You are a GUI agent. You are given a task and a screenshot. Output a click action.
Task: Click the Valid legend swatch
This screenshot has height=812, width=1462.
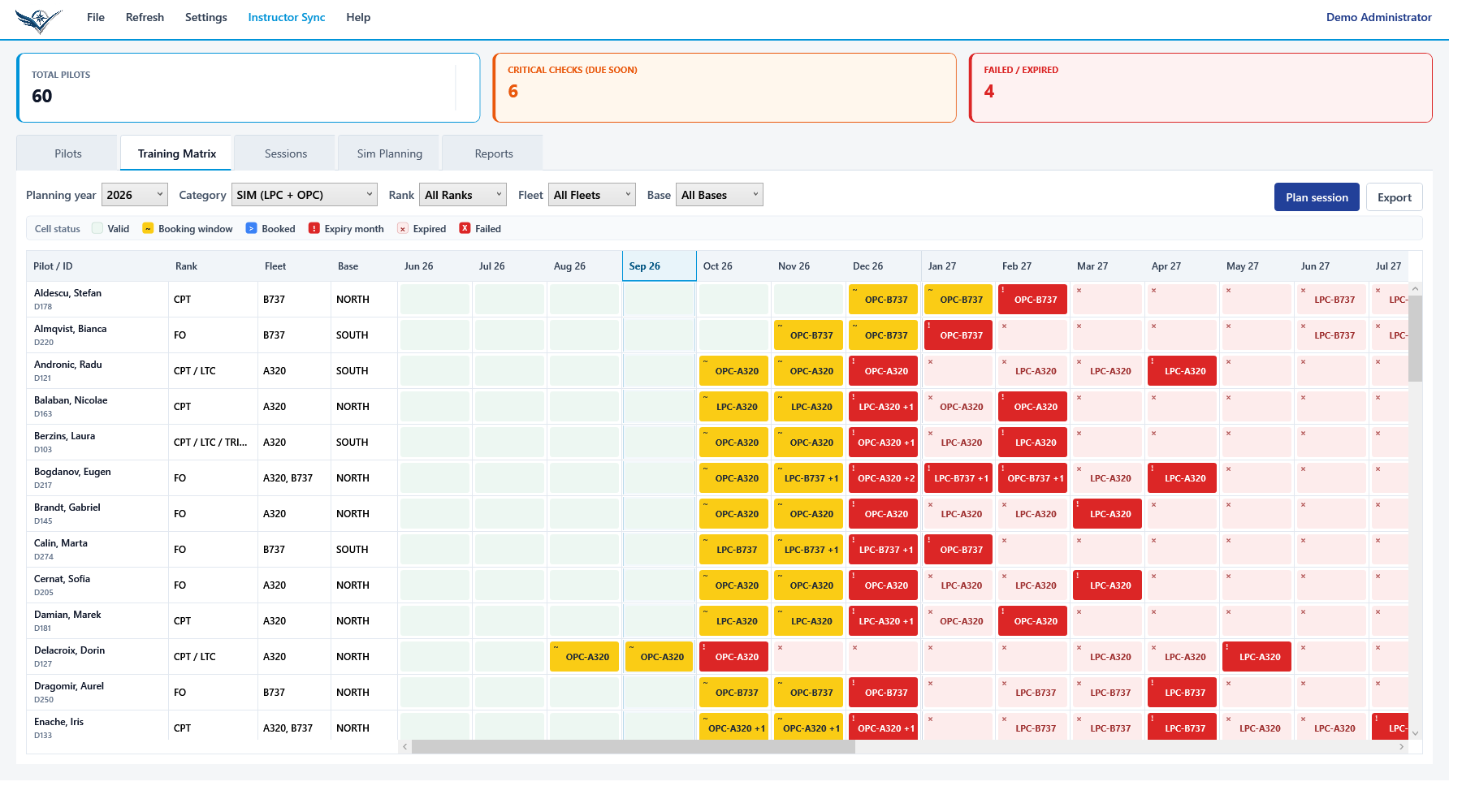point(97,228)
